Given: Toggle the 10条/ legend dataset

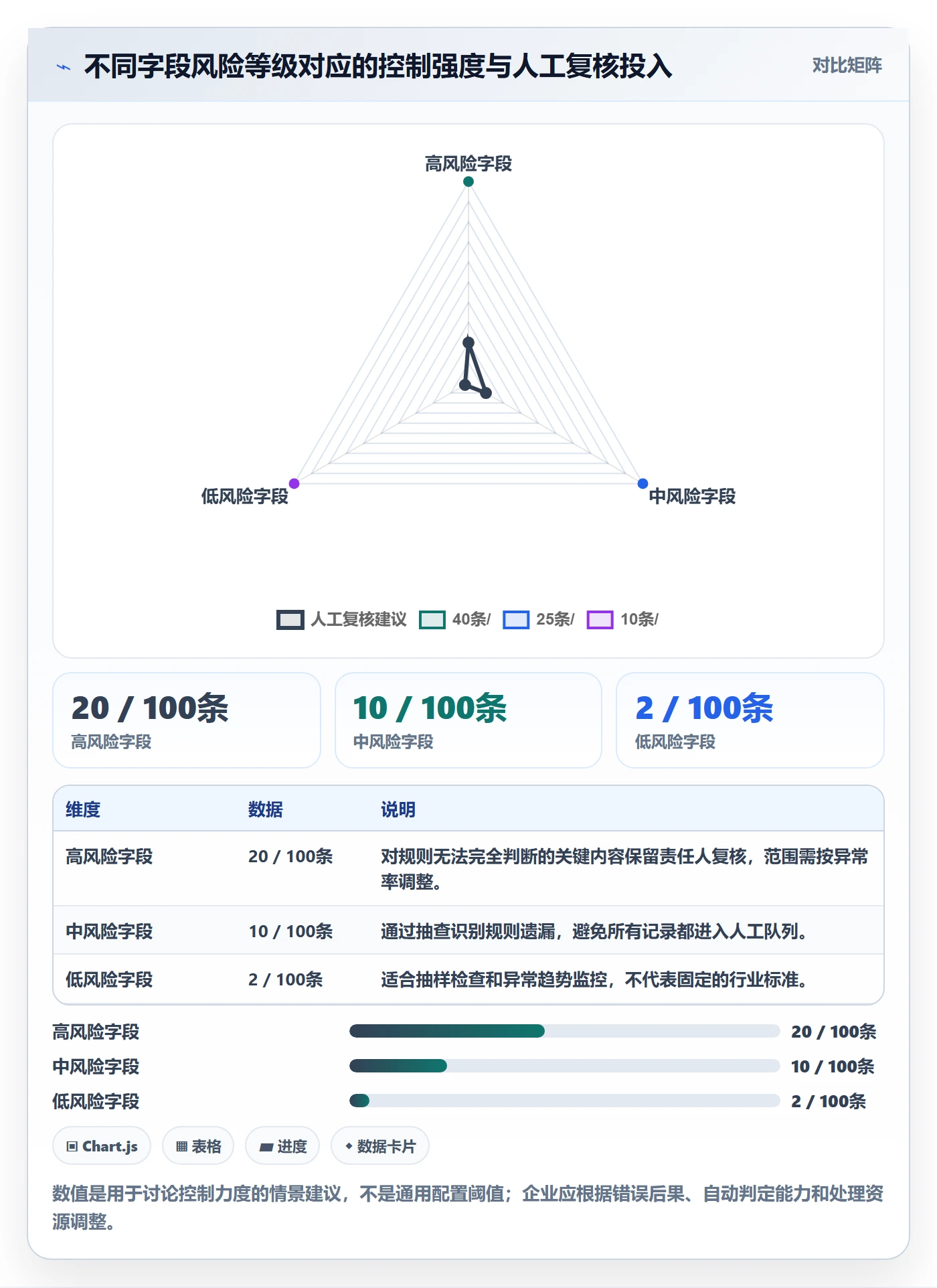Looking at the screenshot, I should point(622,619).
